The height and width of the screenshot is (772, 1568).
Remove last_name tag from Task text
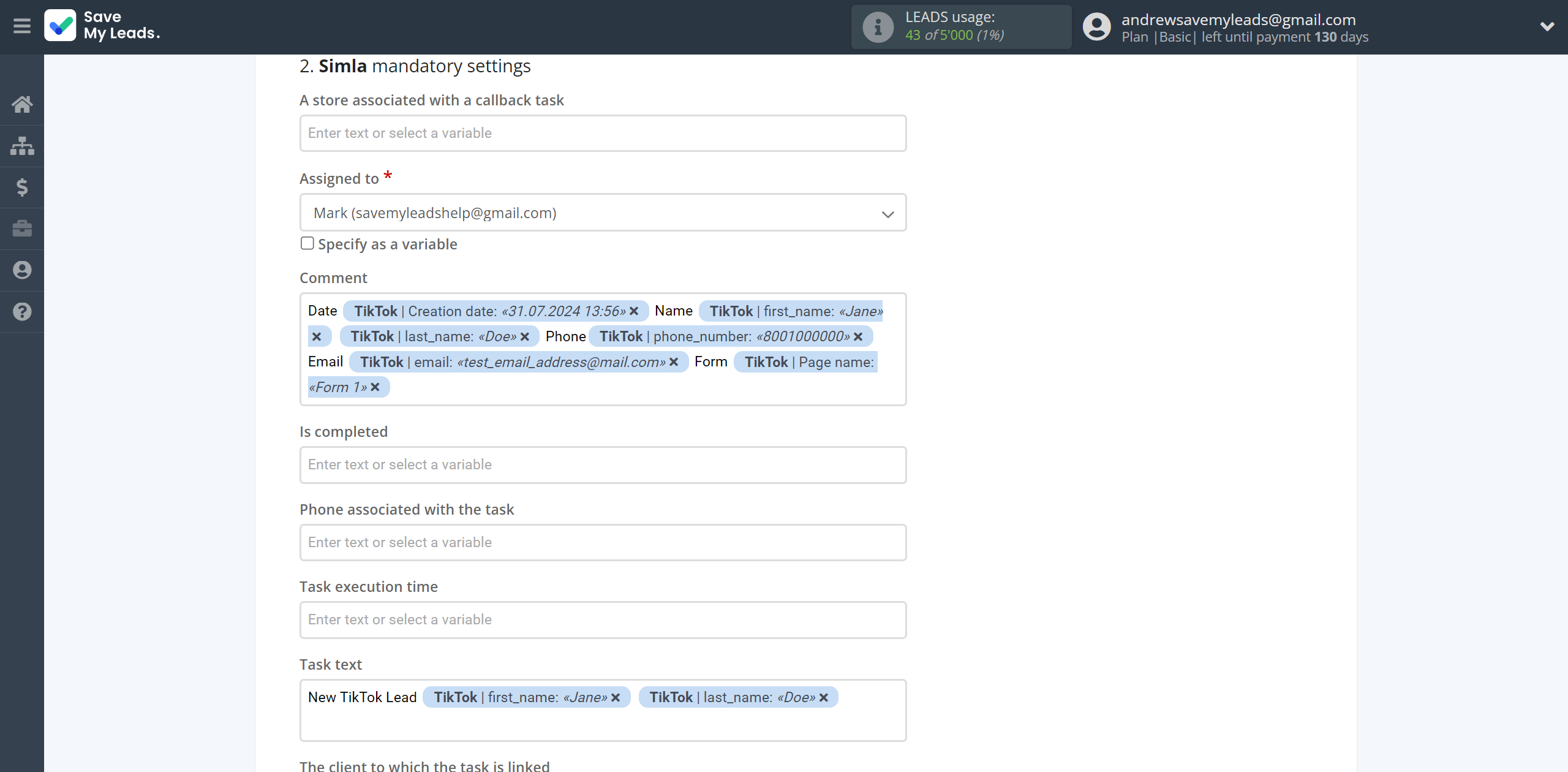(x=824, y=697)
